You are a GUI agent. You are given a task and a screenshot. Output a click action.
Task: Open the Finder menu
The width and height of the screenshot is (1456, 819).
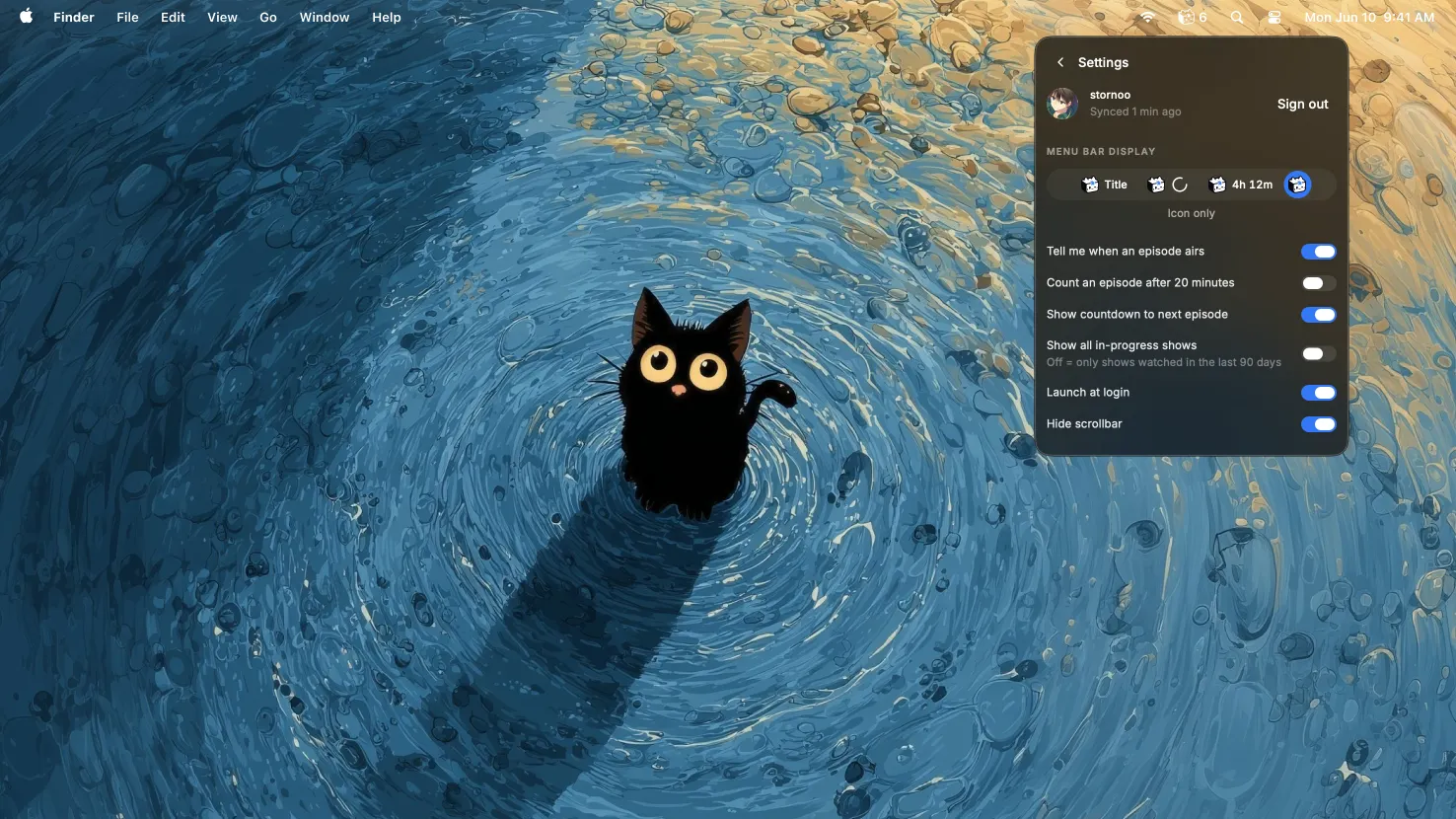click(74, 18)
